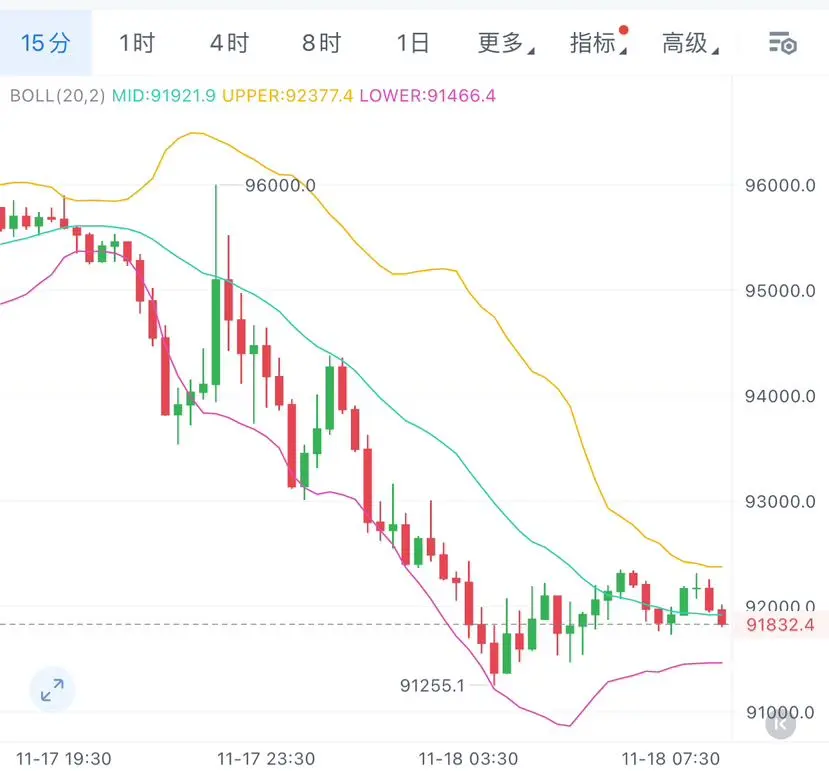This screenshot has height=771, width=829.
Task: Expand chart to fullscreen with arrows icon
Action: tap(52, 690)
